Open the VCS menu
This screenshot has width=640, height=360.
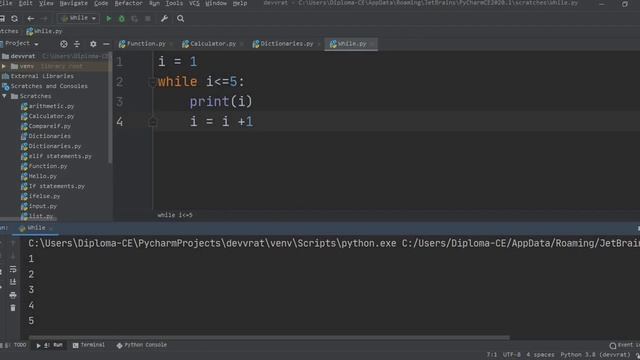(x=194, y=3)
